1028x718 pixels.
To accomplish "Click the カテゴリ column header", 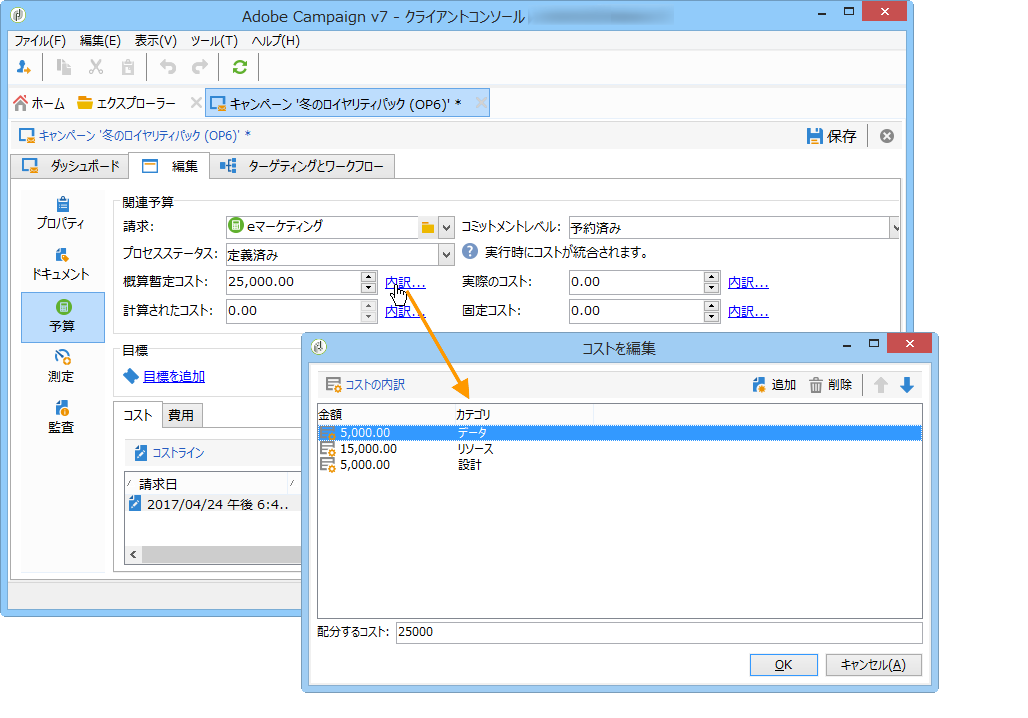I will coord(524,414).
